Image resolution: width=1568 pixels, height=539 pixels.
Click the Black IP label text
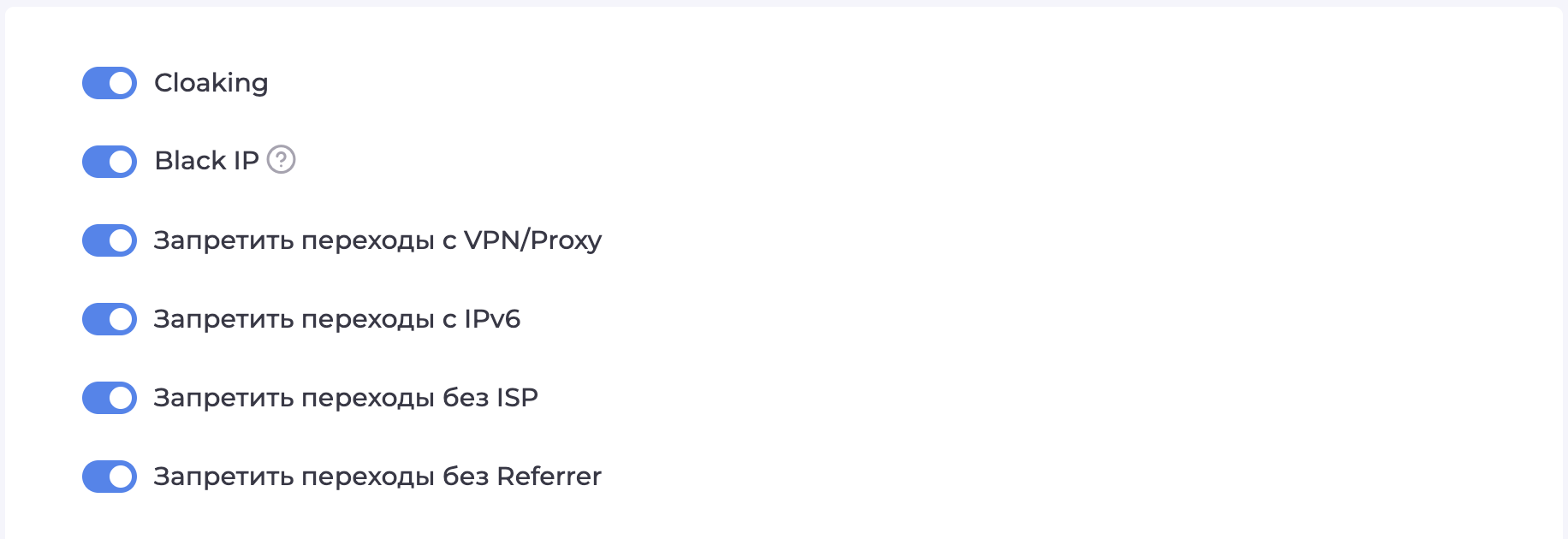coord(206,161)
